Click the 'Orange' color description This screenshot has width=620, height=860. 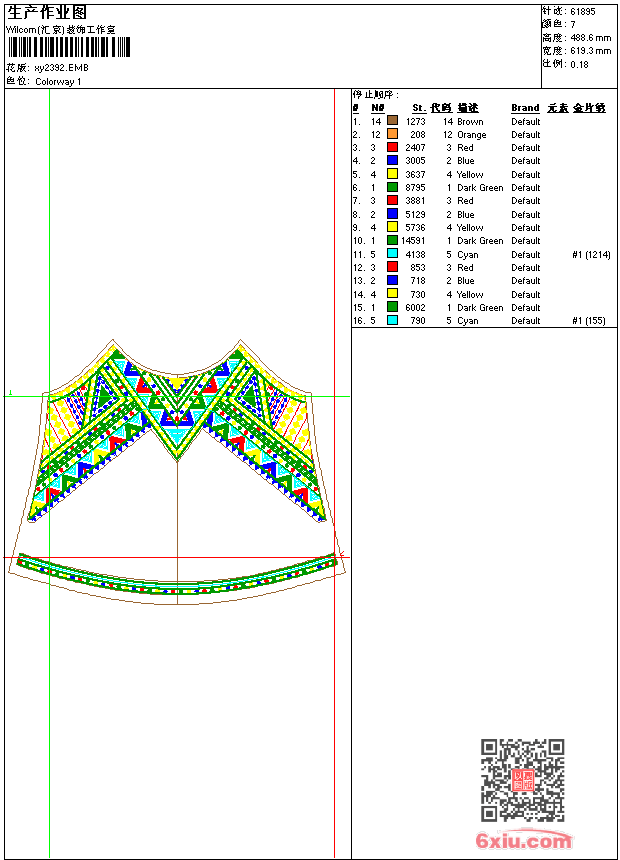(x=472, y=135)
